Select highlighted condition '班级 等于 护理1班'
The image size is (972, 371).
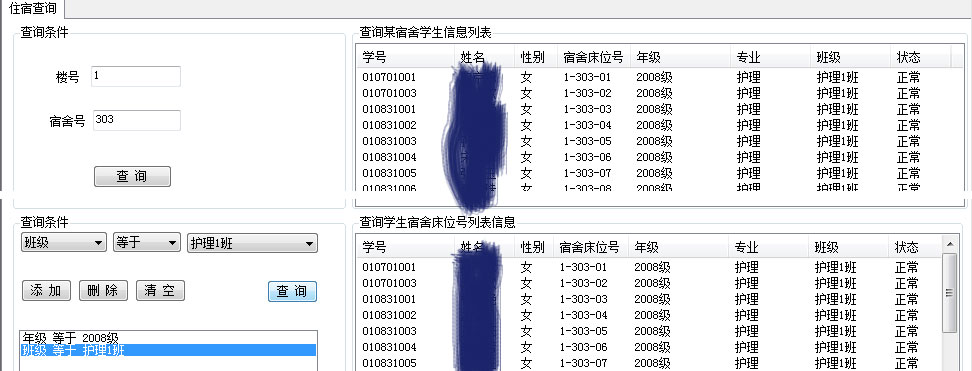tap(168, 350)
